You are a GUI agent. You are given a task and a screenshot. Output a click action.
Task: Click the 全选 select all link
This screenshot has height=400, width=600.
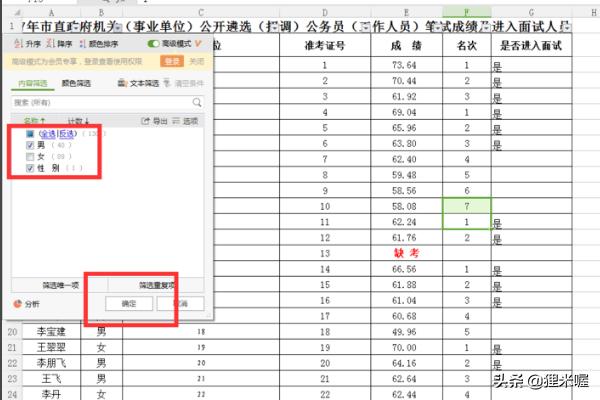click(x=48, y=134)
